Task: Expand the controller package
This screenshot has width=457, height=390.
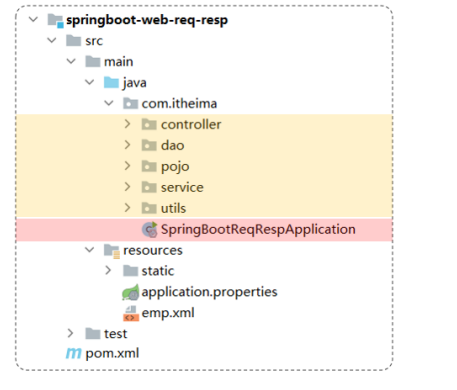Action: click(127, 124)
